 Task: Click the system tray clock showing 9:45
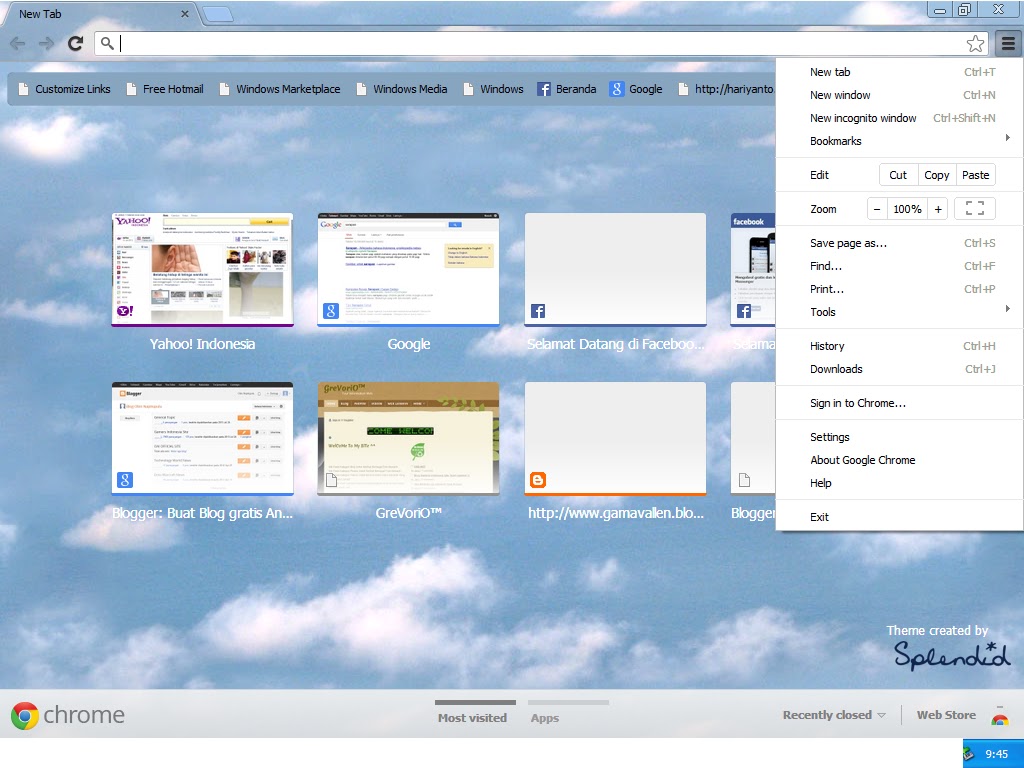tap(997, 754)
